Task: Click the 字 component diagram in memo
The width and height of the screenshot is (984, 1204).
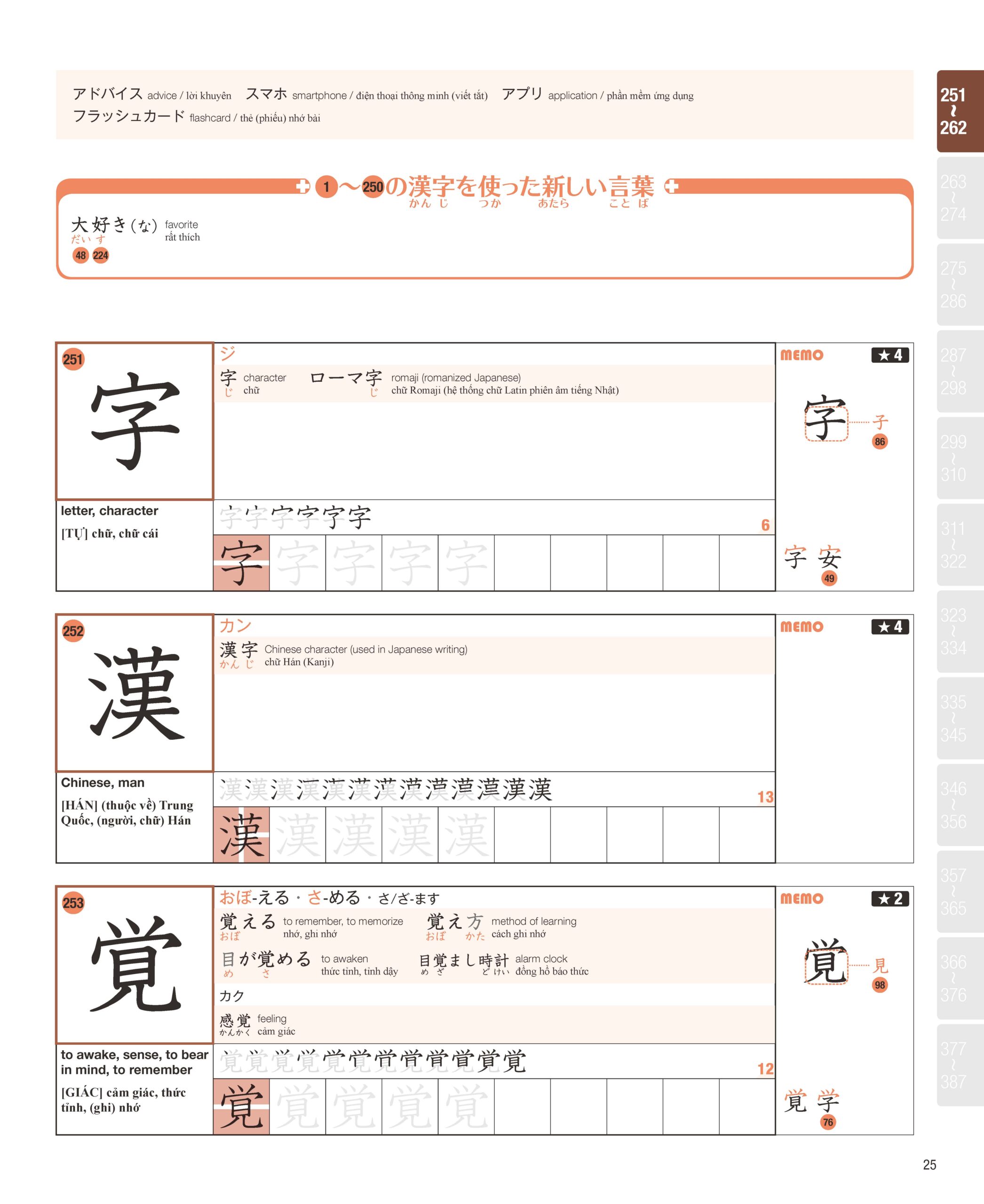Action: tap(826, 418)
